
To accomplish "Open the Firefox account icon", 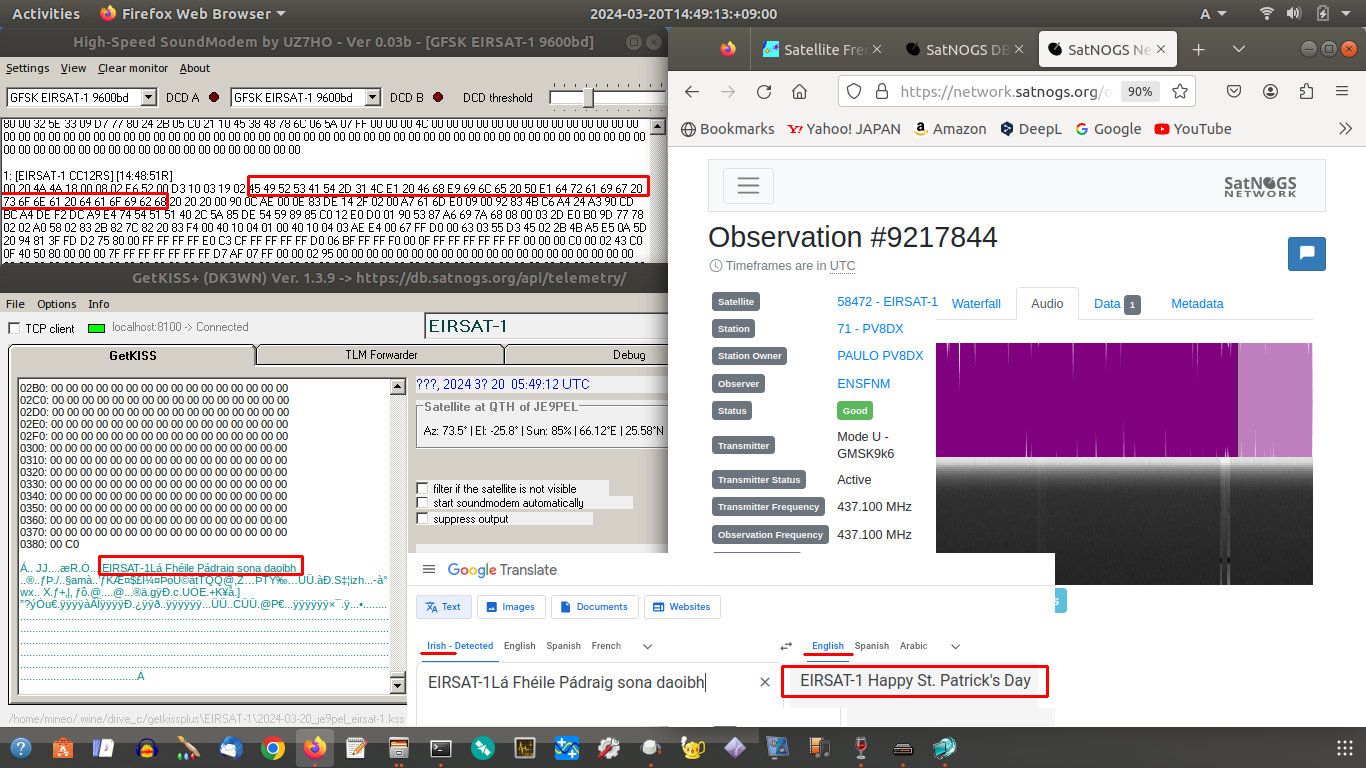I will 1270,91.
